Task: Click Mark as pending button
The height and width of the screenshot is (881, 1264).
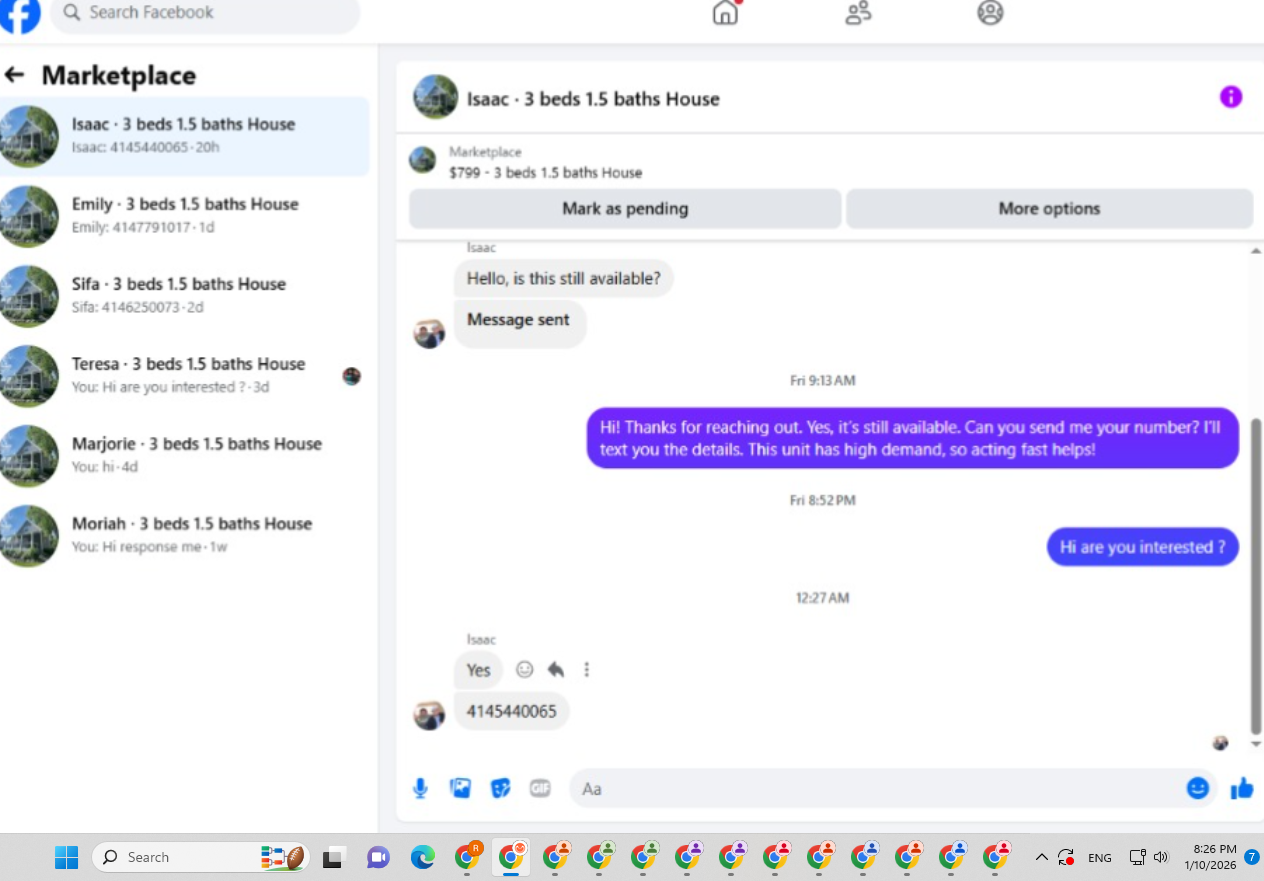Action: 625,209
